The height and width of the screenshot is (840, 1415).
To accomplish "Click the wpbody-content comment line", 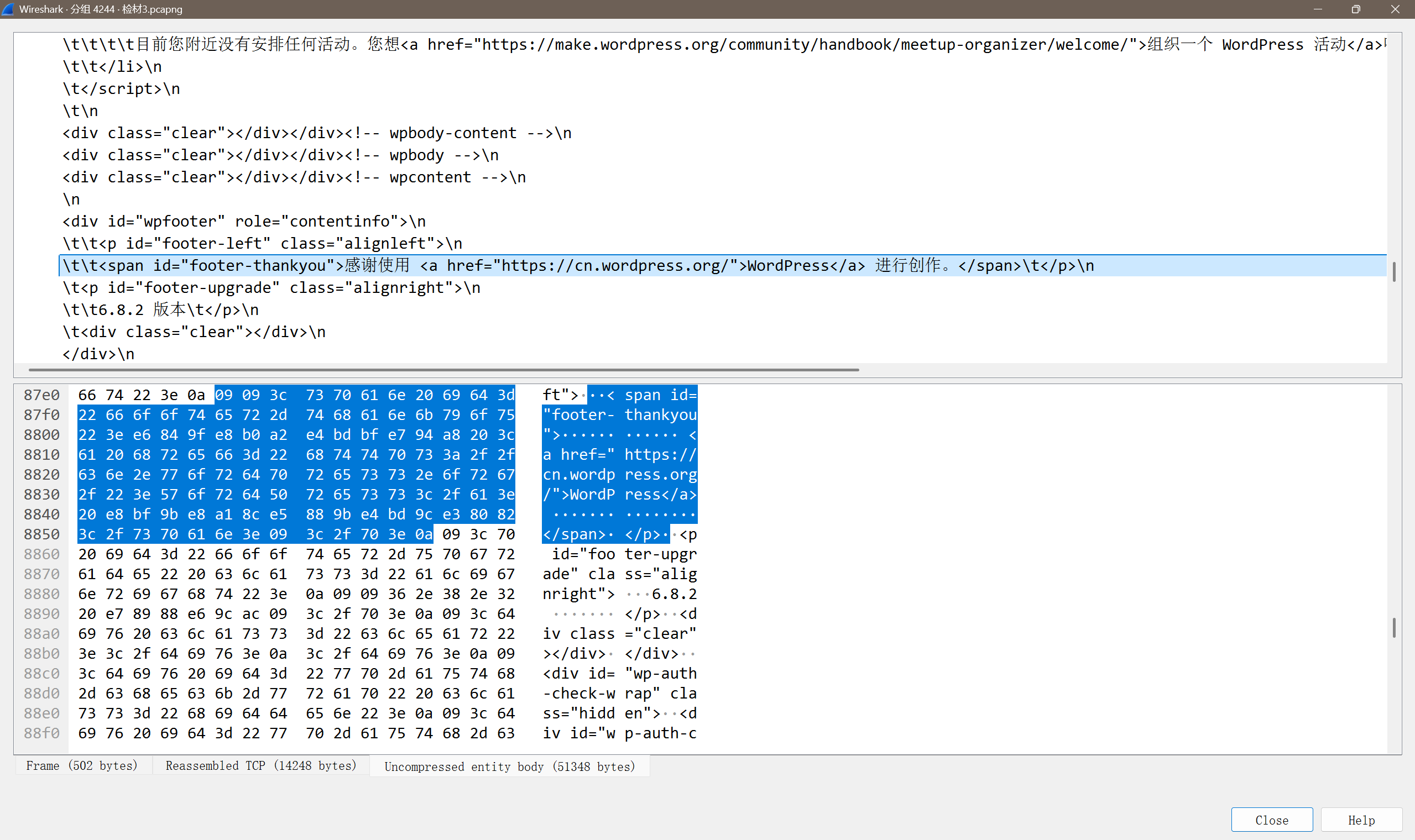I will (x=317, y=133).
